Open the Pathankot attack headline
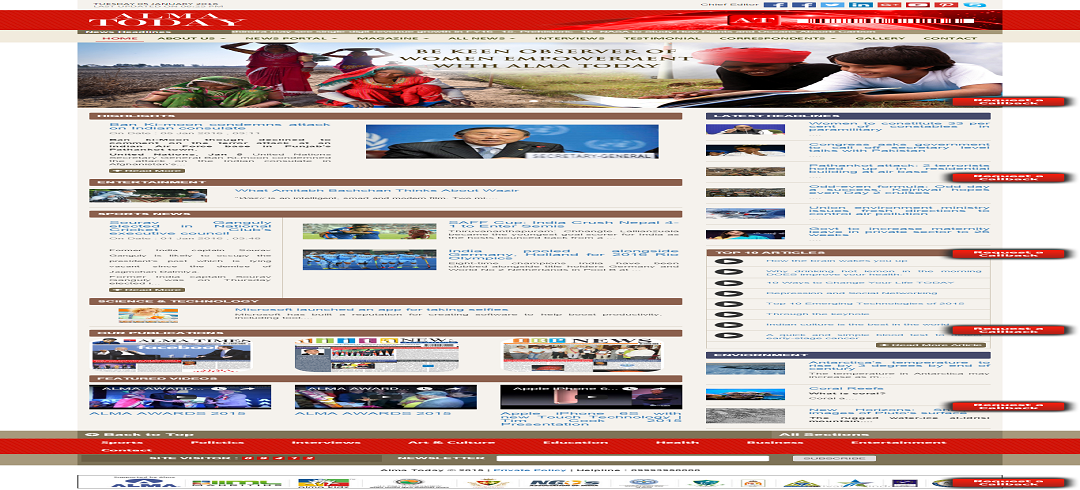Viewport: 1080px width, 490px height. 899,168
